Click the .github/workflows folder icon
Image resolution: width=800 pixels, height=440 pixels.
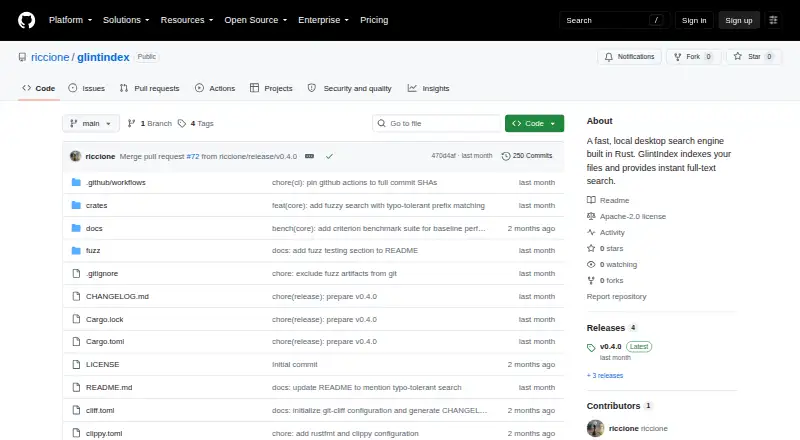coord(76,182)
